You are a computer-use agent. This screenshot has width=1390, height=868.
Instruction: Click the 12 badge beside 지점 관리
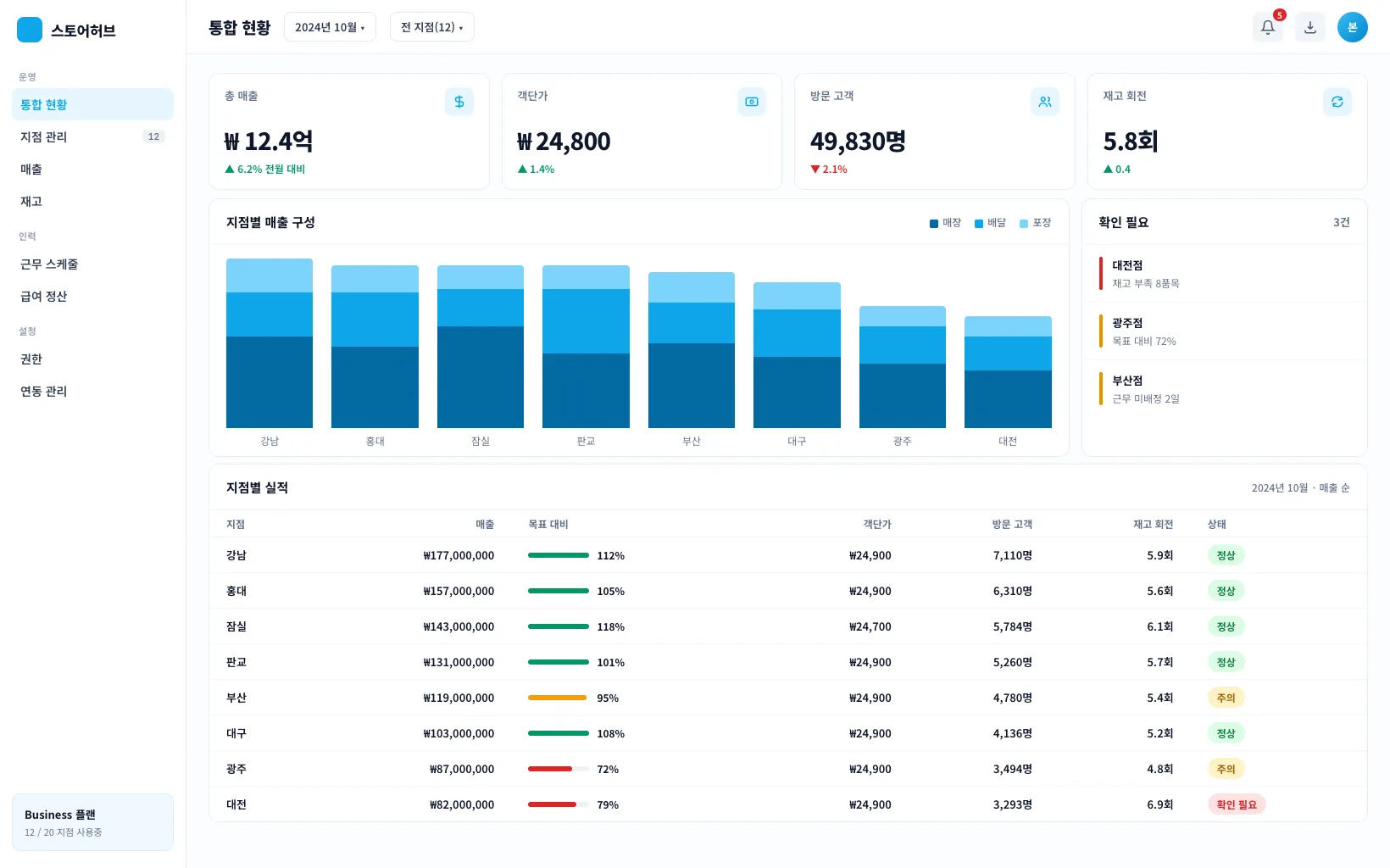pyautogui.click(x=153, y=136)
